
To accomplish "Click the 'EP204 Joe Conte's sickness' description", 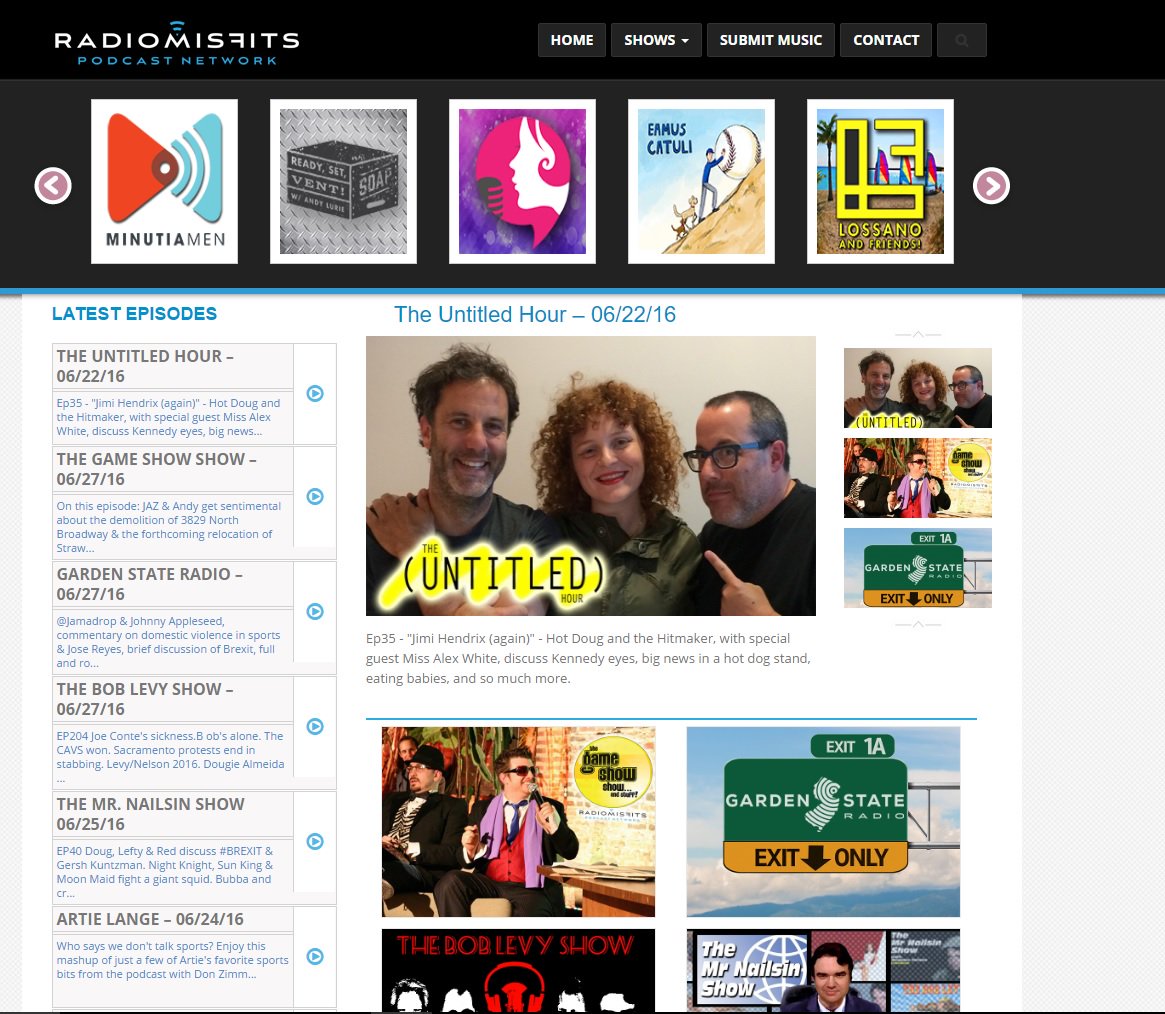I will (170, 756).
